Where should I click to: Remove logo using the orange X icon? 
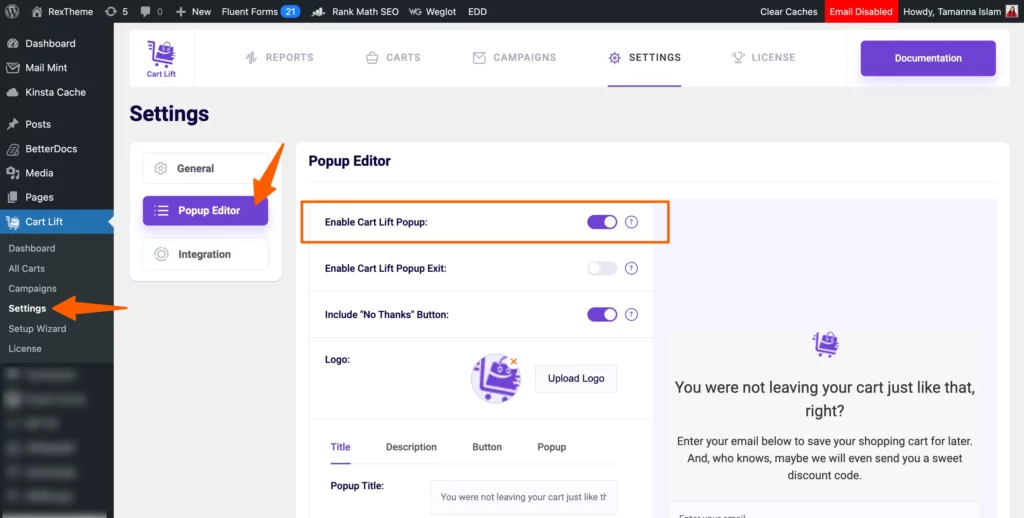click(x=514, y=361)
